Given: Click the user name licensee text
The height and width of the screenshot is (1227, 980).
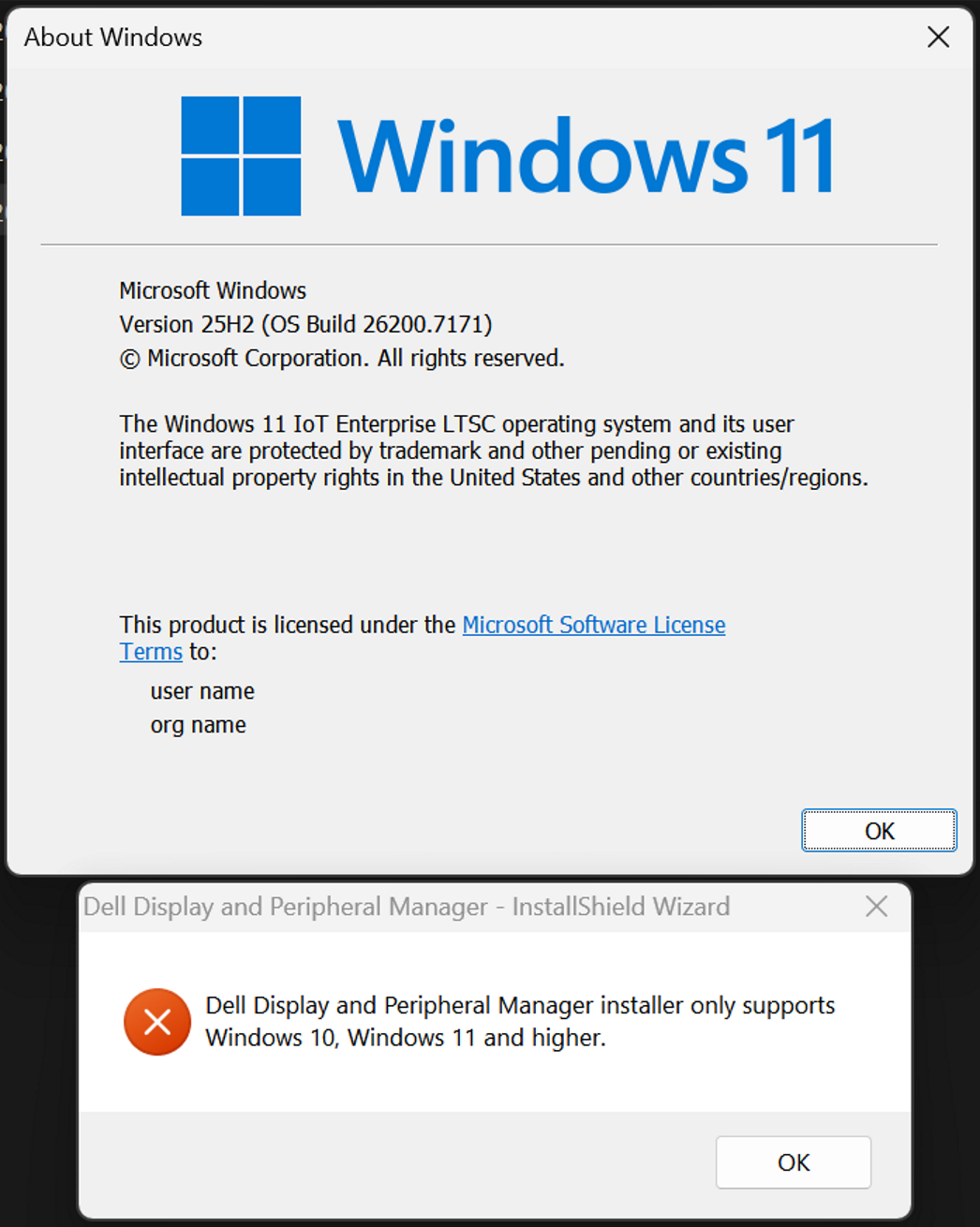Looking at the screenshot, I should (202, 691).
